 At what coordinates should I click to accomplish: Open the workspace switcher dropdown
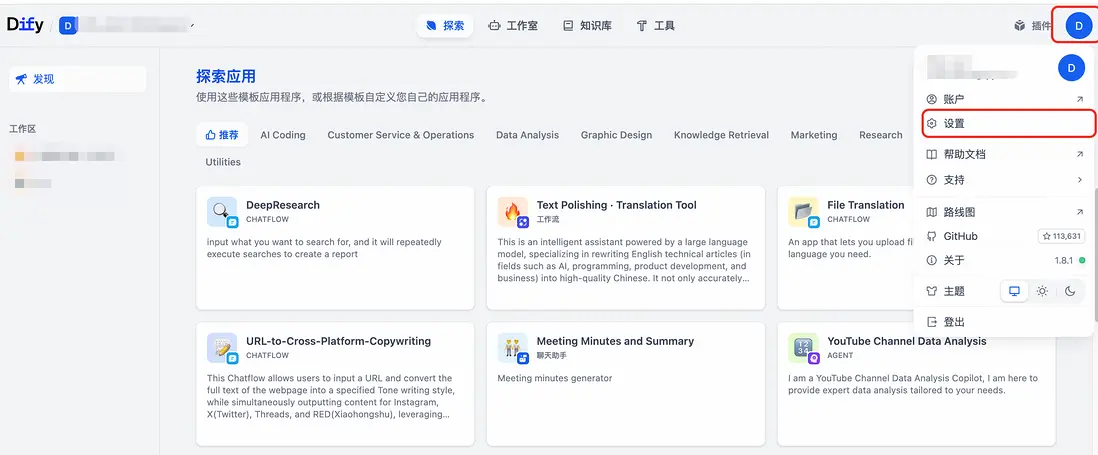tap(128, 26)
